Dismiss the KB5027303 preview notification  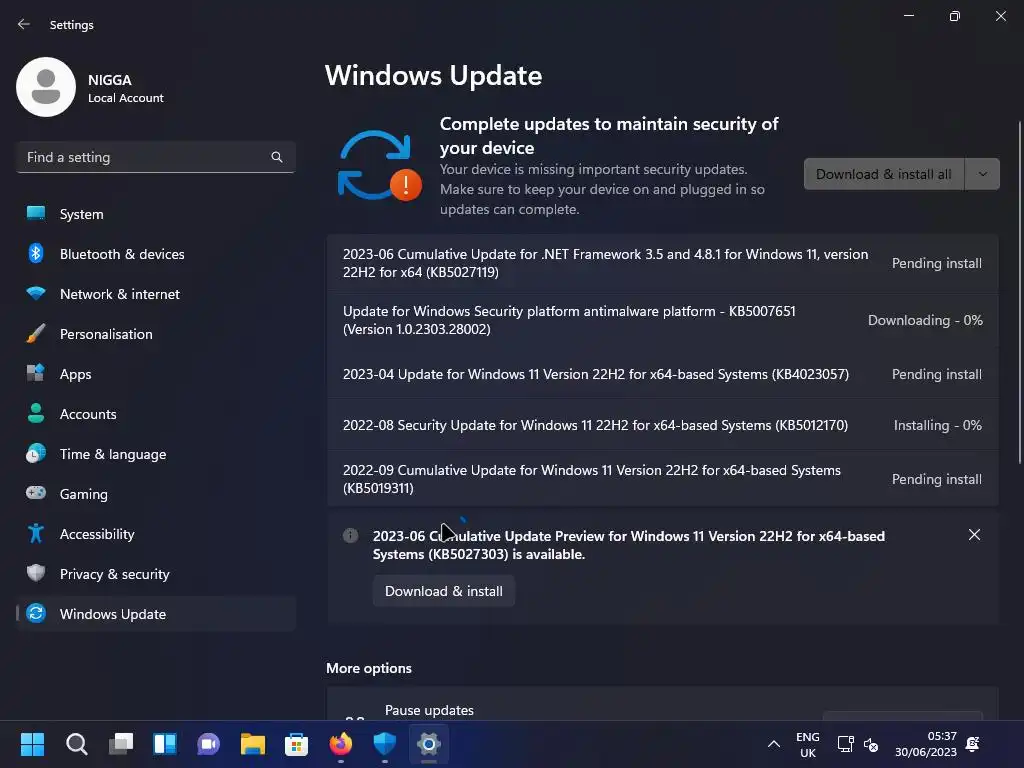[974, 535]
